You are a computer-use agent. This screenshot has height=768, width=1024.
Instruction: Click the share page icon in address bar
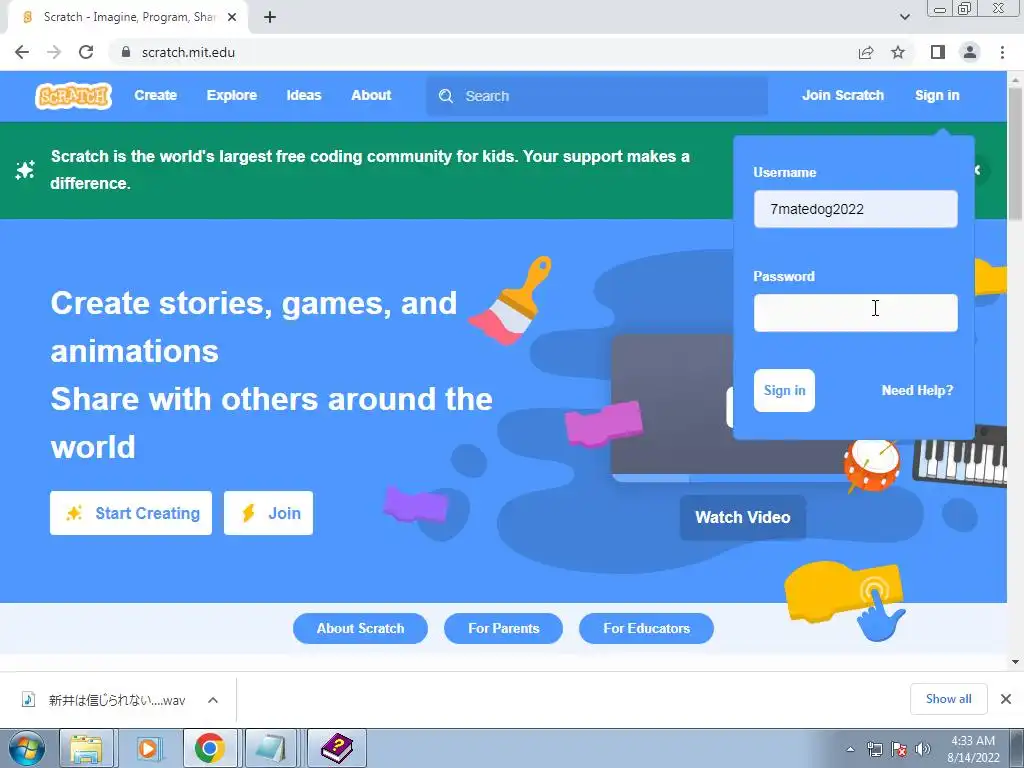[866, 52]
